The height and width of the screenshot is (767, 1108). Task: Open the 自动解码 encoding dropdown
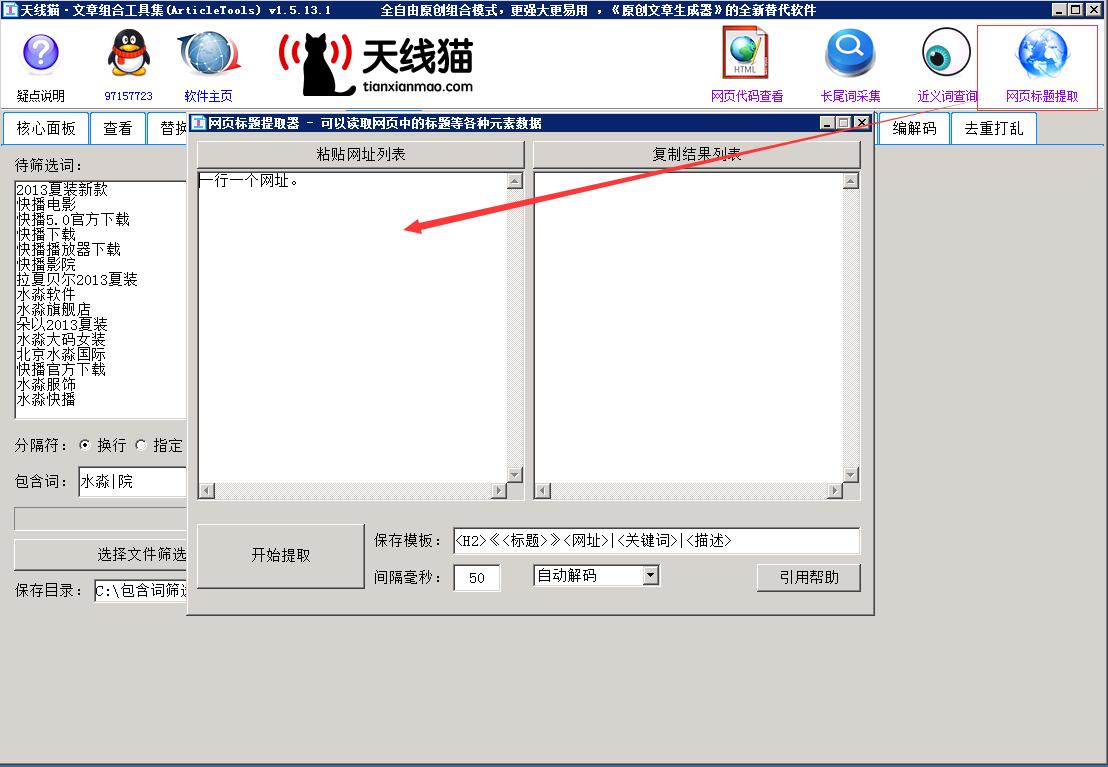pyautogui.click(x=651, y=575)
